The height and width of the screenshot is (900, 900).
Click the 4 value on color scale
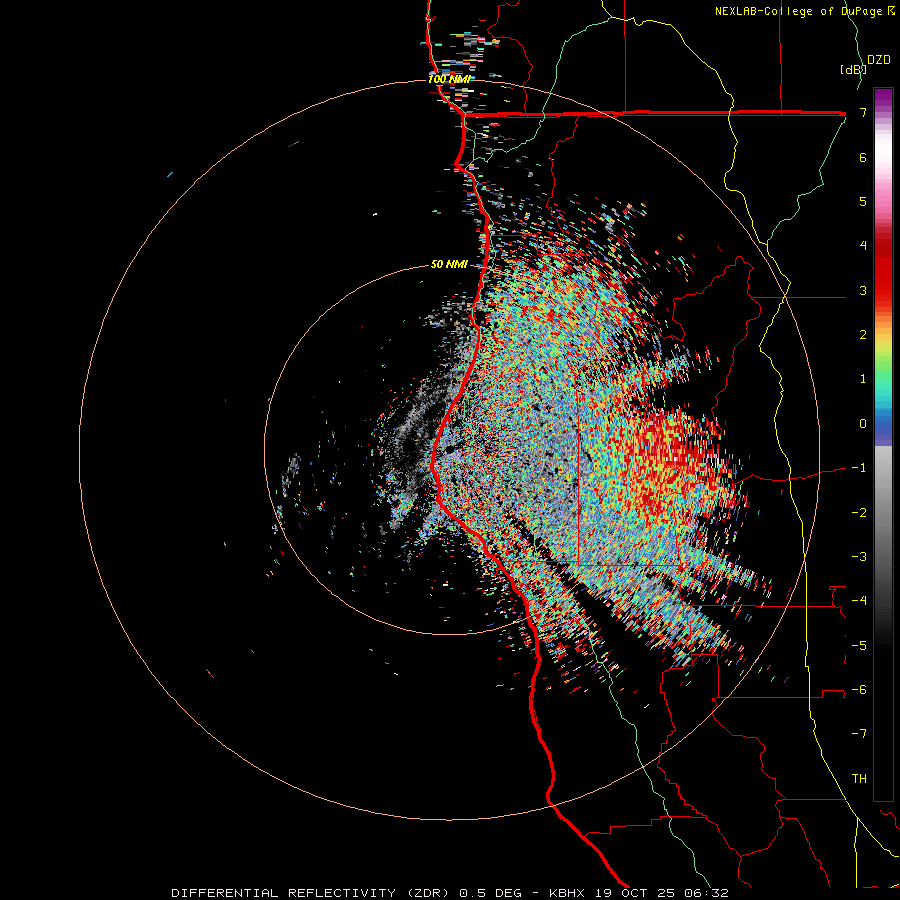[x=863, y=246]
